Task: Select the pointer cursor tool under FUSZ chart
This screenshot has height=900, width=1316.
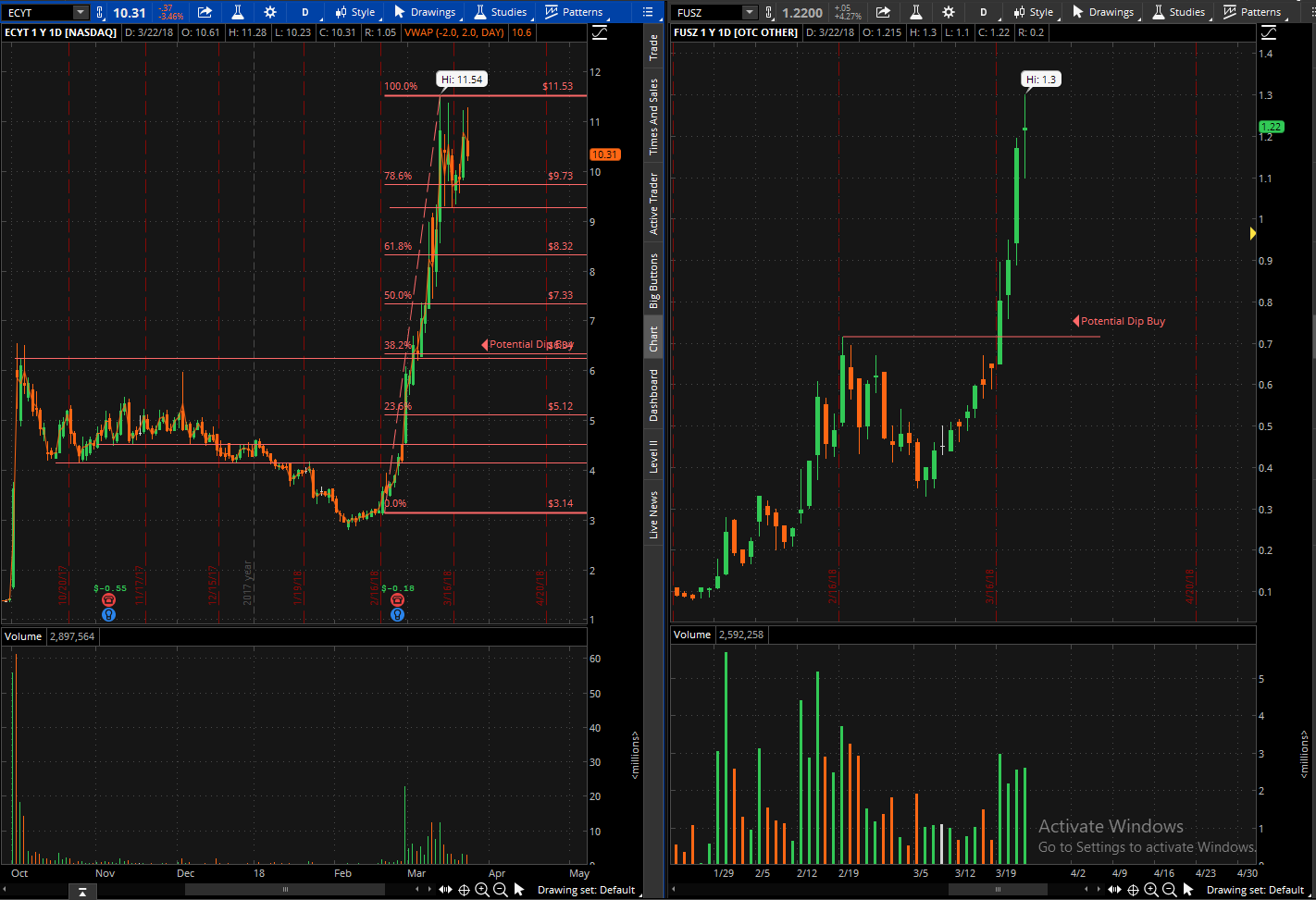Action: [x=1188, y=890]
